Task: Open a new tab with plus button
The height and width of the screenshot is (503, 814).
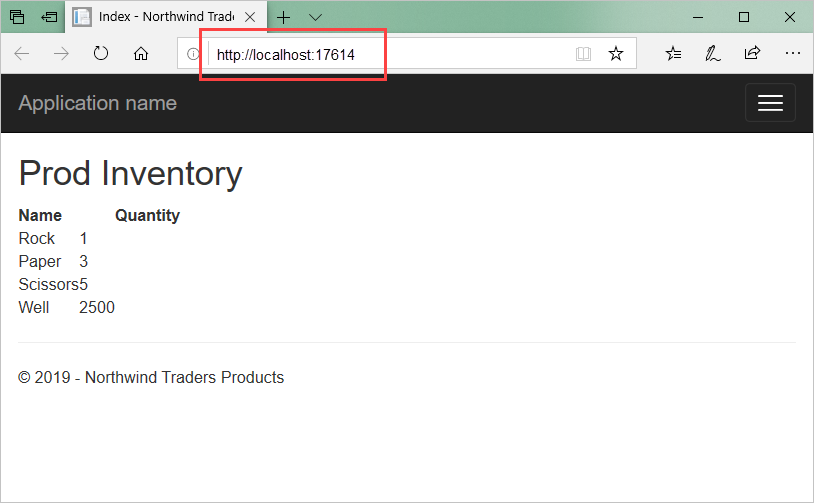Action: coord(283,17)
